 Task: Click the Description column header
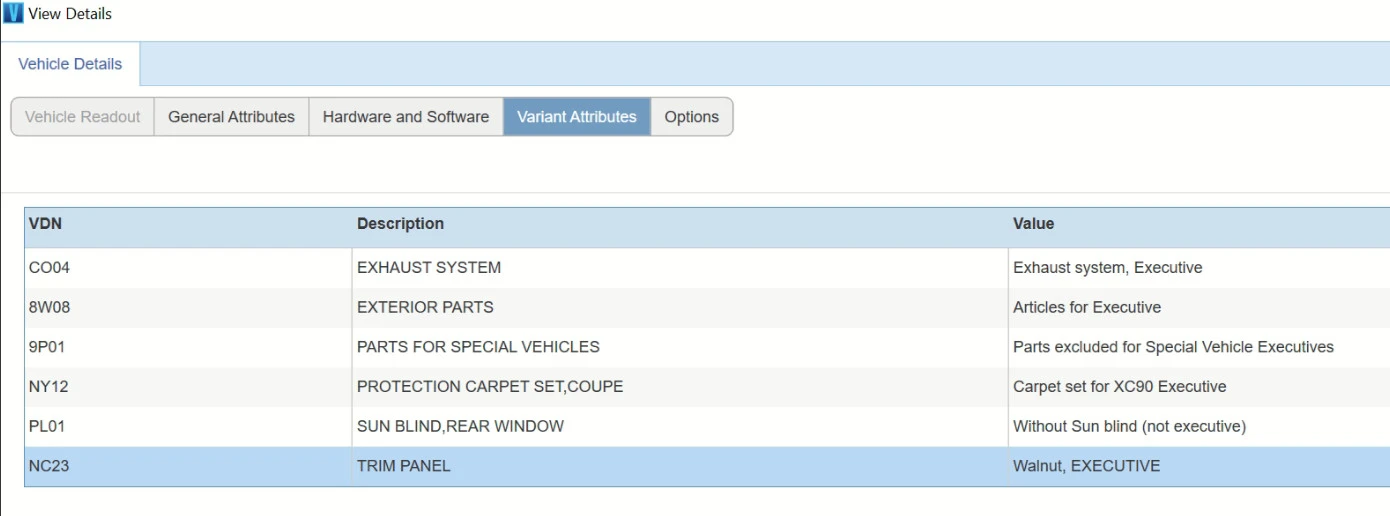click(x=400, y=224)
